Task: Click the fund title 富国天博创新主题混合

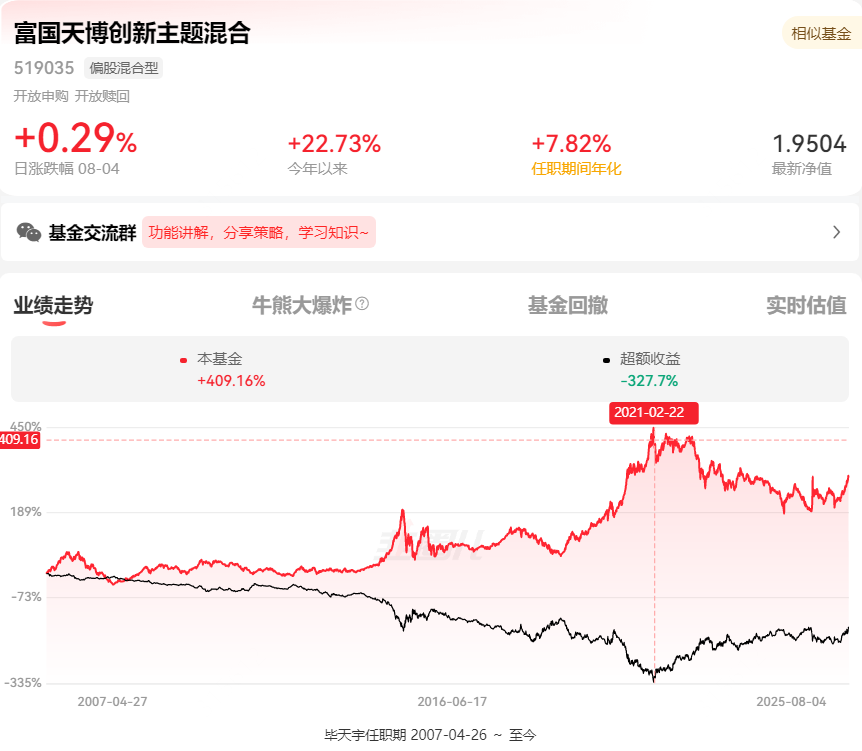Action: pos(132,33)
